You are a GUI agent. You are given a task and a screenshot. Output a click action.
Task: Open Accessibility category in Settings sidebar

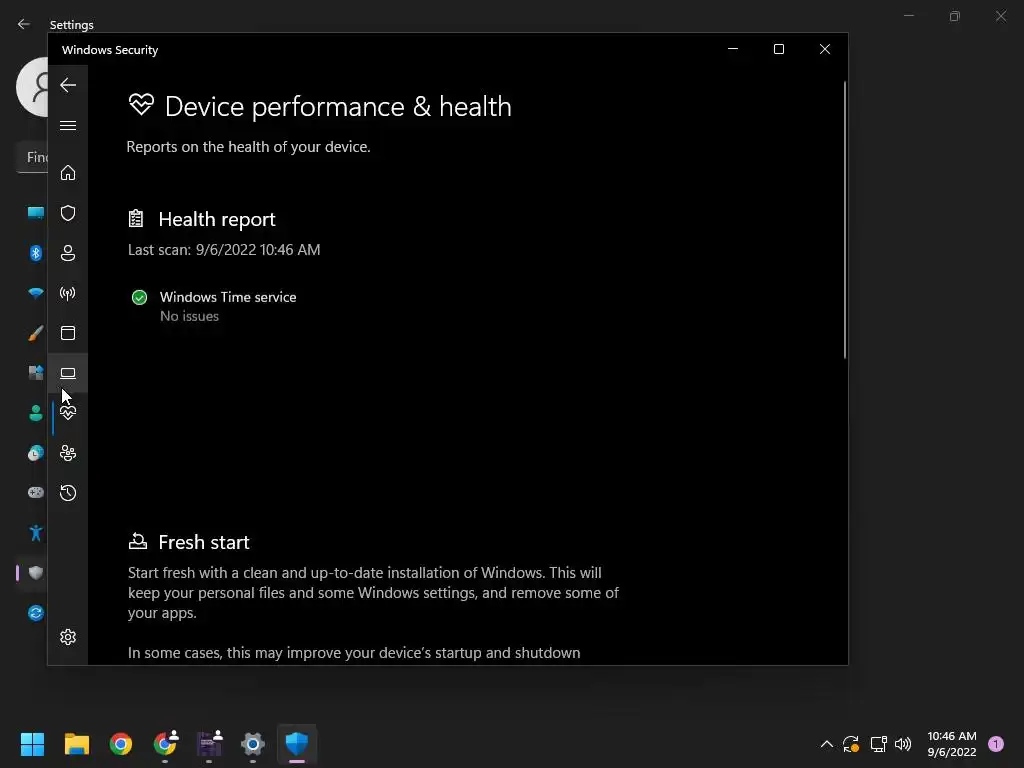(35, 533)
